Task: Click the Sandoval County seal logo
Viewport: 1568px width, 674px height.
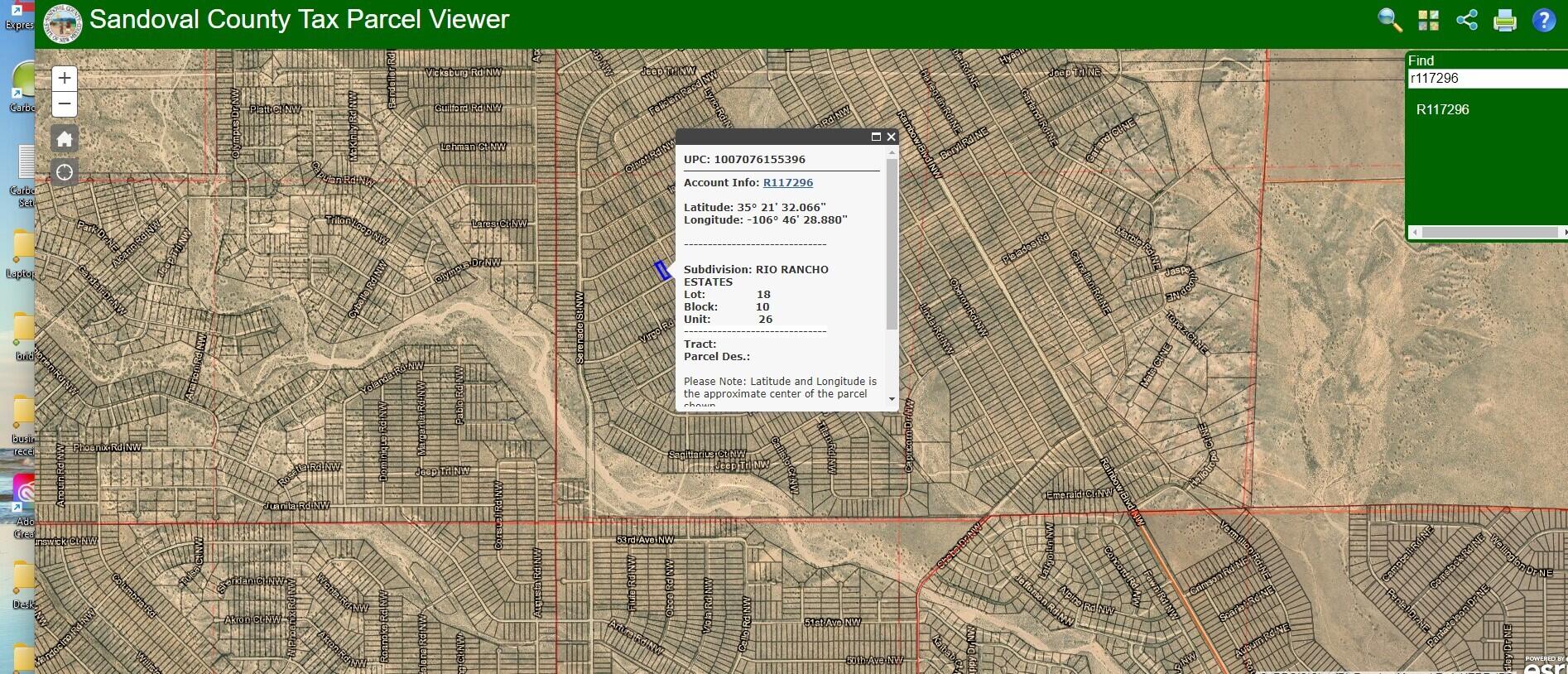Action: coord(62,22)
